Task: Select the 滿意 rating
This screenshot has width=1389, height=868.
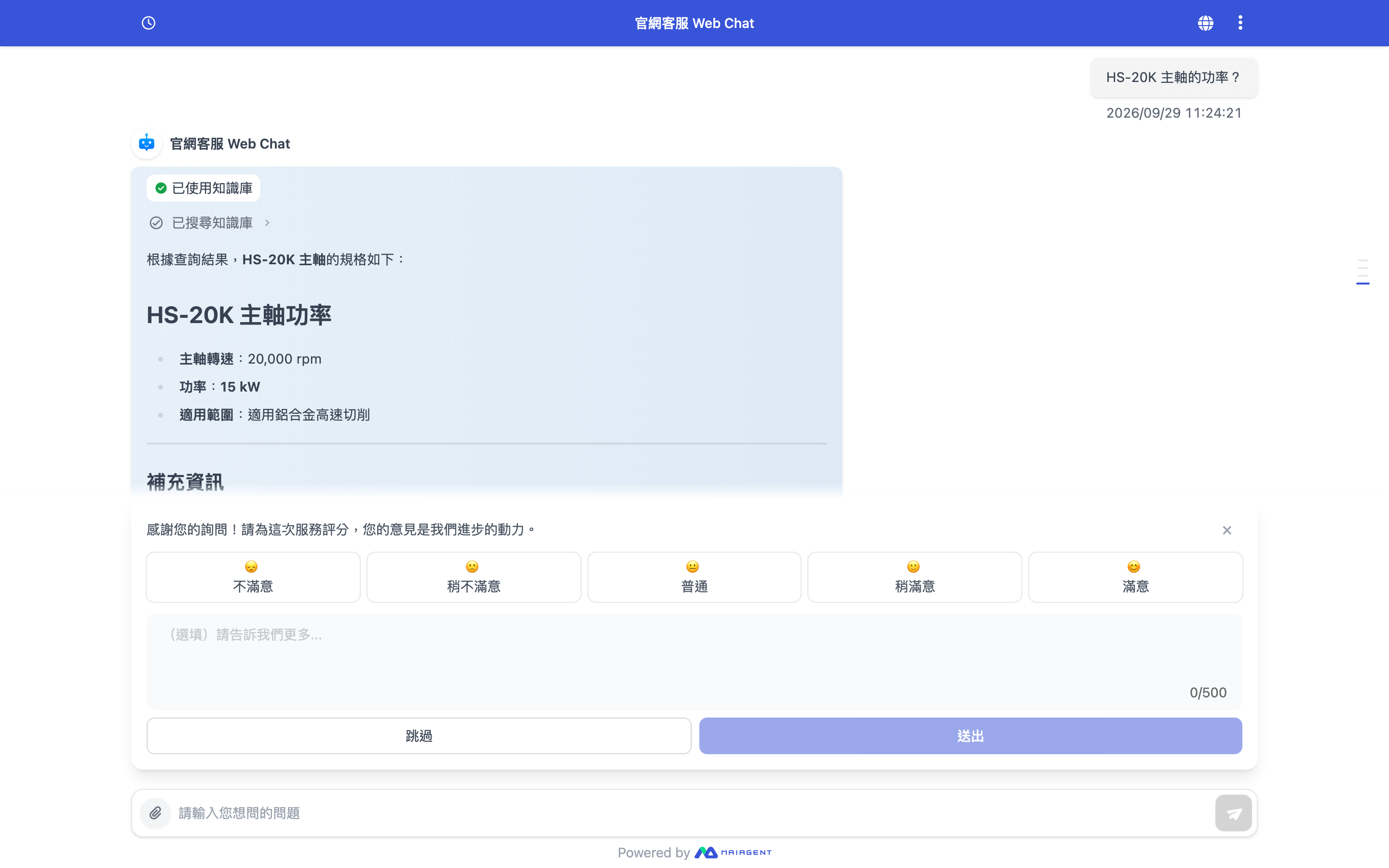Action: click(x=1135, y=577)
